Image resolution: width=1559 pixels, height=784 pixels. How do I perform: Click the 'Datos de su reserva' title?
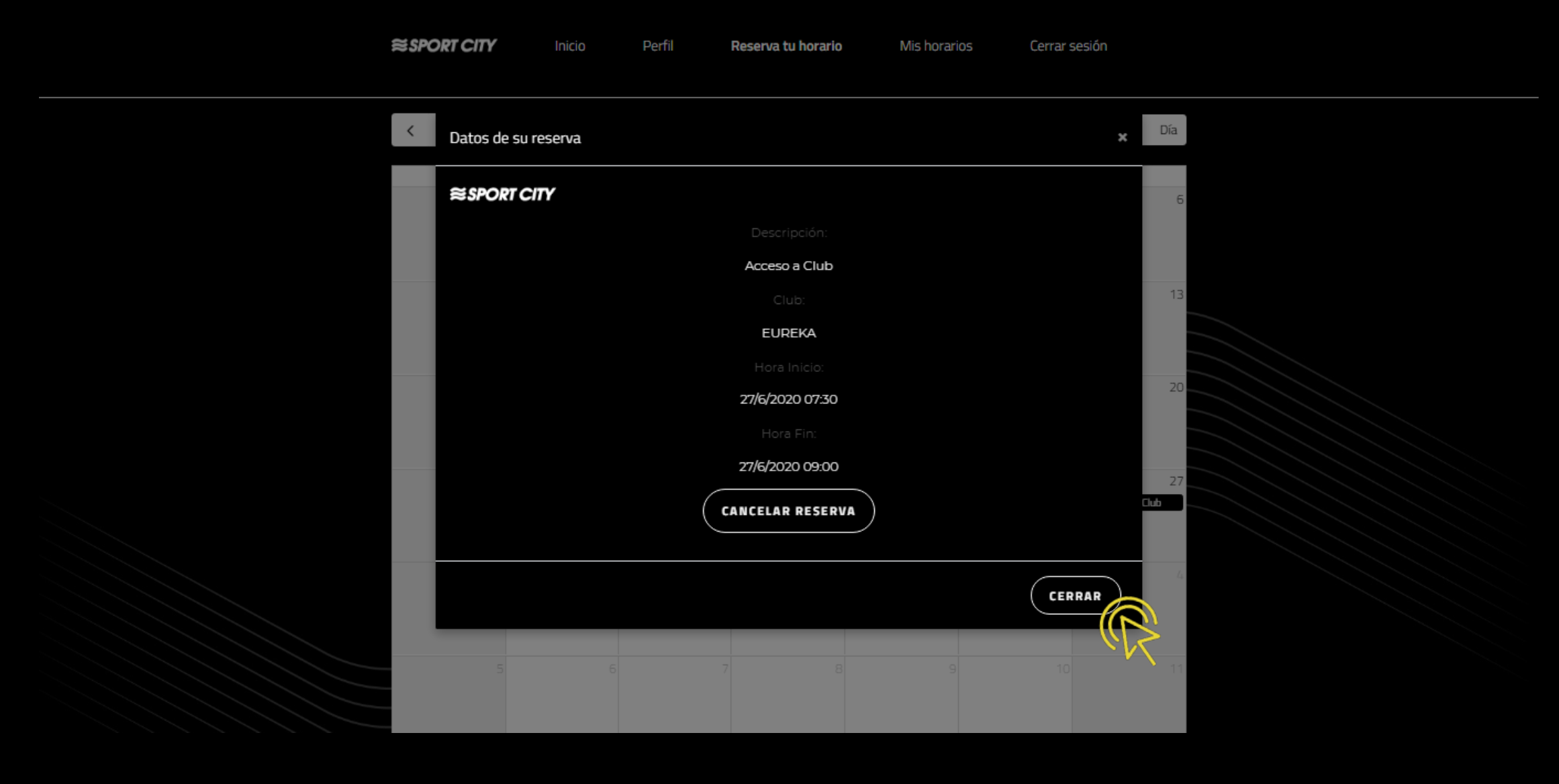(x=515, y=138)
